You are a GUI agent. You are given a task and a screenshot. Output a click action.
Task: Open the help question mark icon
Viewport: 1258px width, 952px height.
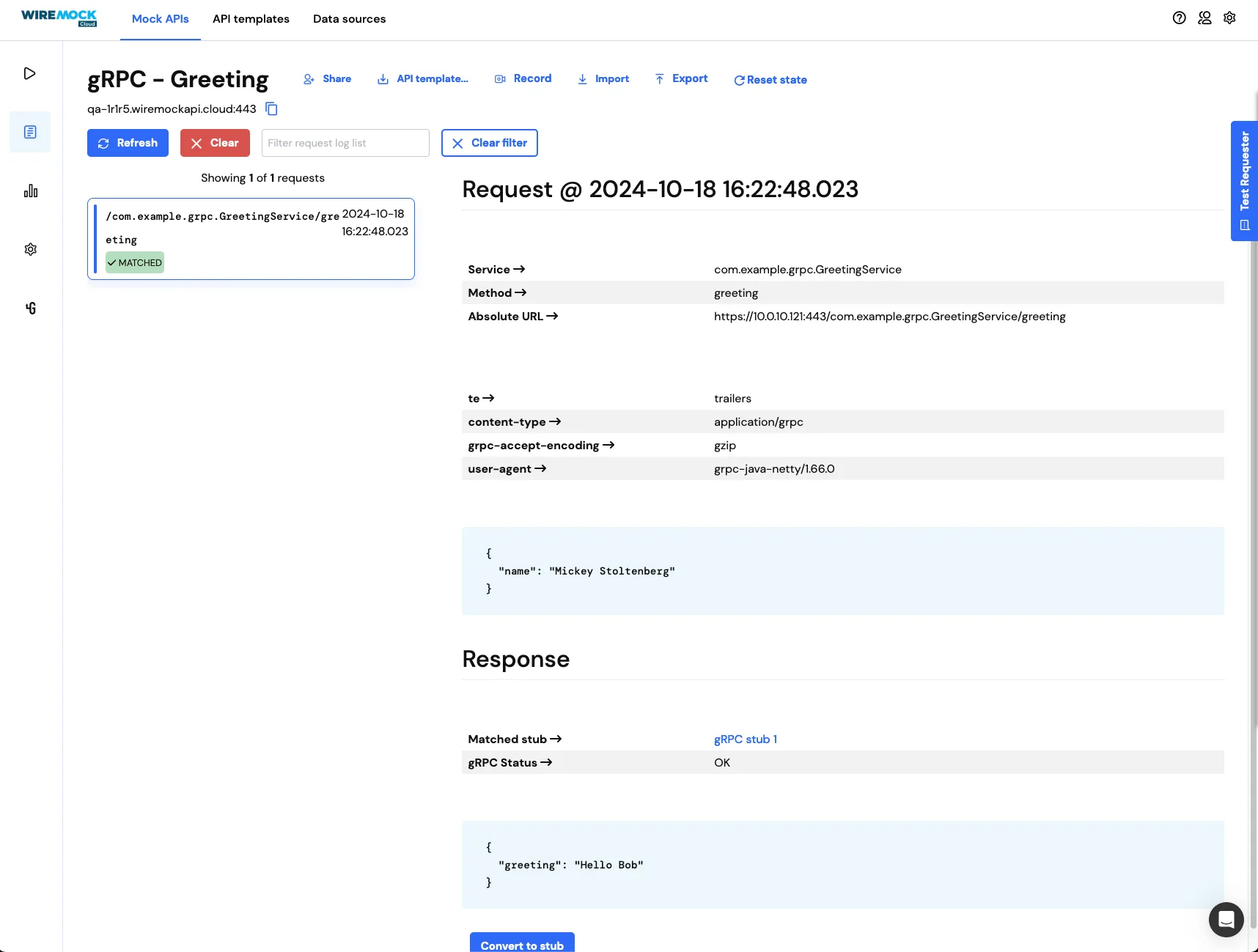pos(1179,18)
